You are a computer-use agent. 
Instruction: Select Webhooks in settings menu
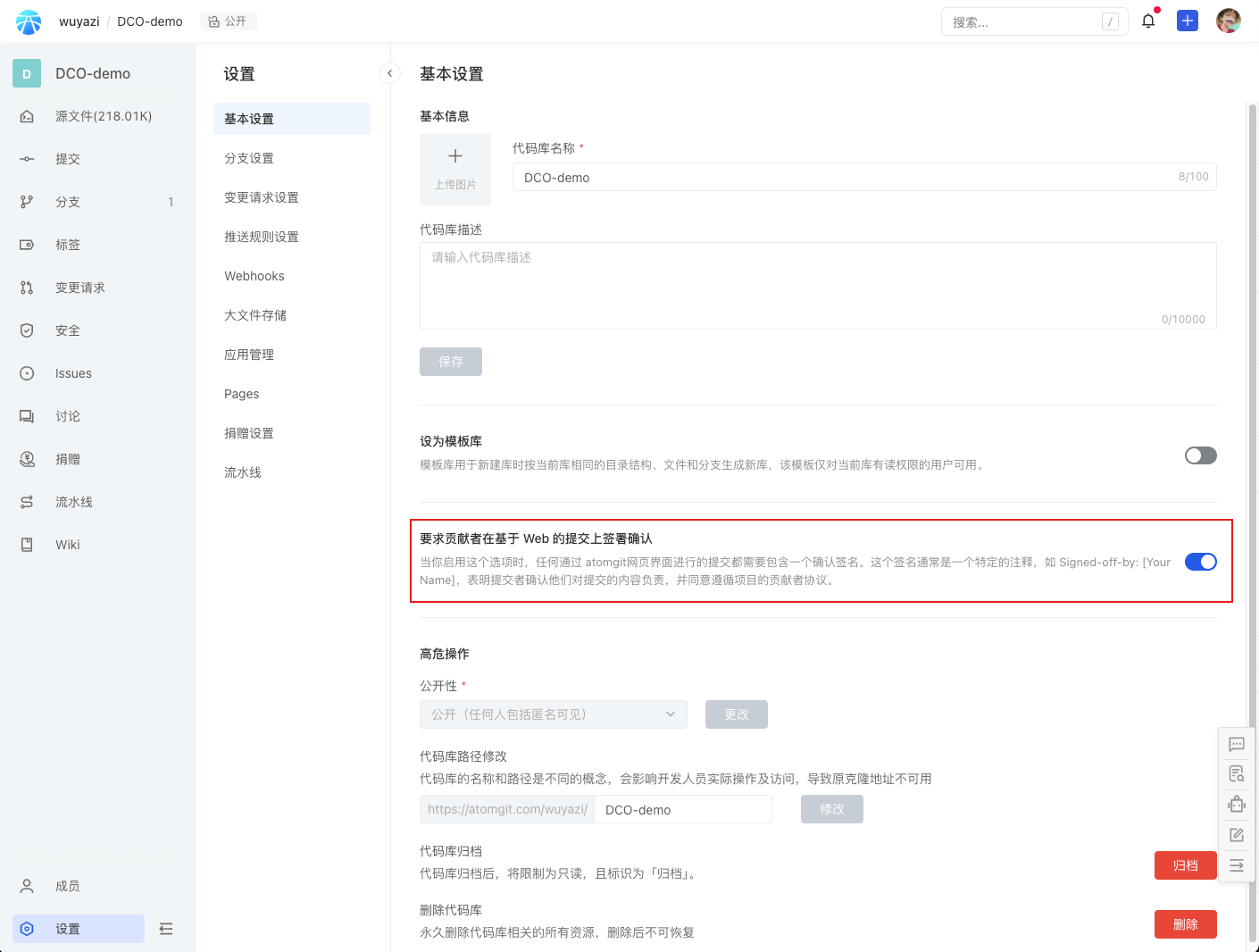(x=254, y=276)
